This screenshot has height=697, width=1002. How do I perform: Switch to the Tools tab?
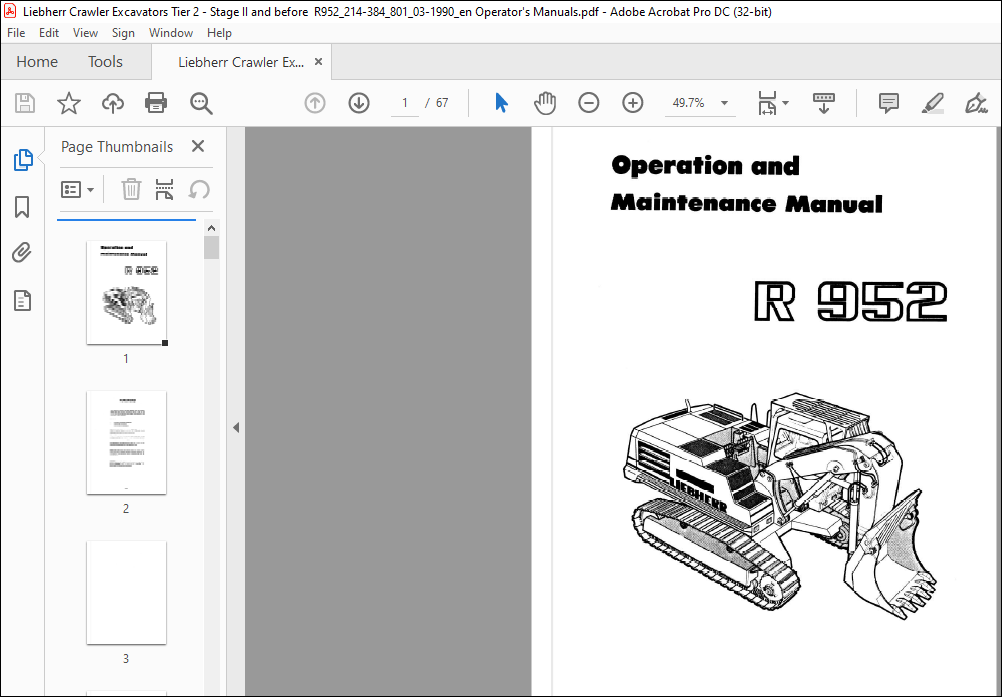105,61
